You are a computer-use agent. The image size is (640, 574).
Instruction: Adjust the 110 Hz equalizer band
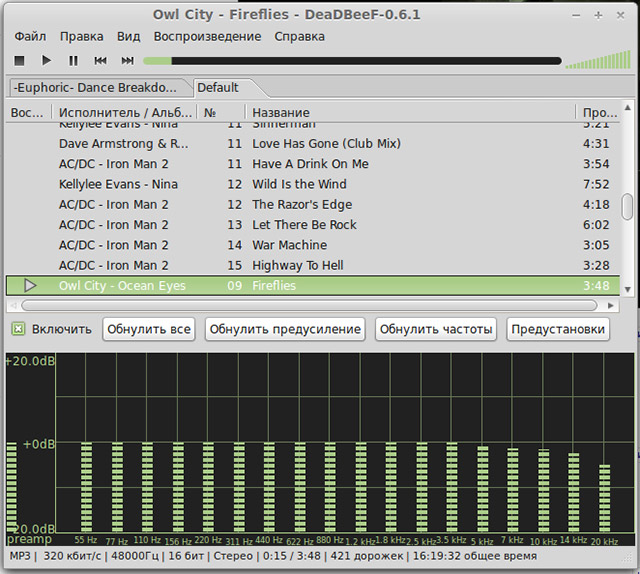[147, 487]
